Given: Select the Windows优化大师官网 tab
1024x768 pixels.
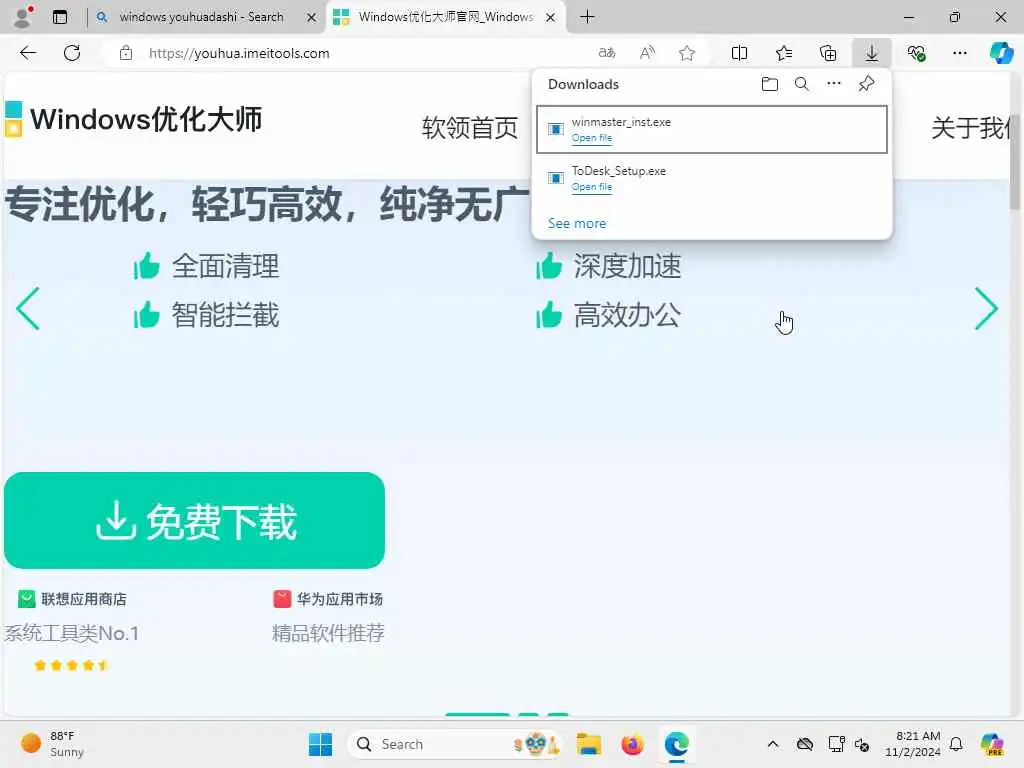Looking at the screenshot, I should tap(445, 17).
